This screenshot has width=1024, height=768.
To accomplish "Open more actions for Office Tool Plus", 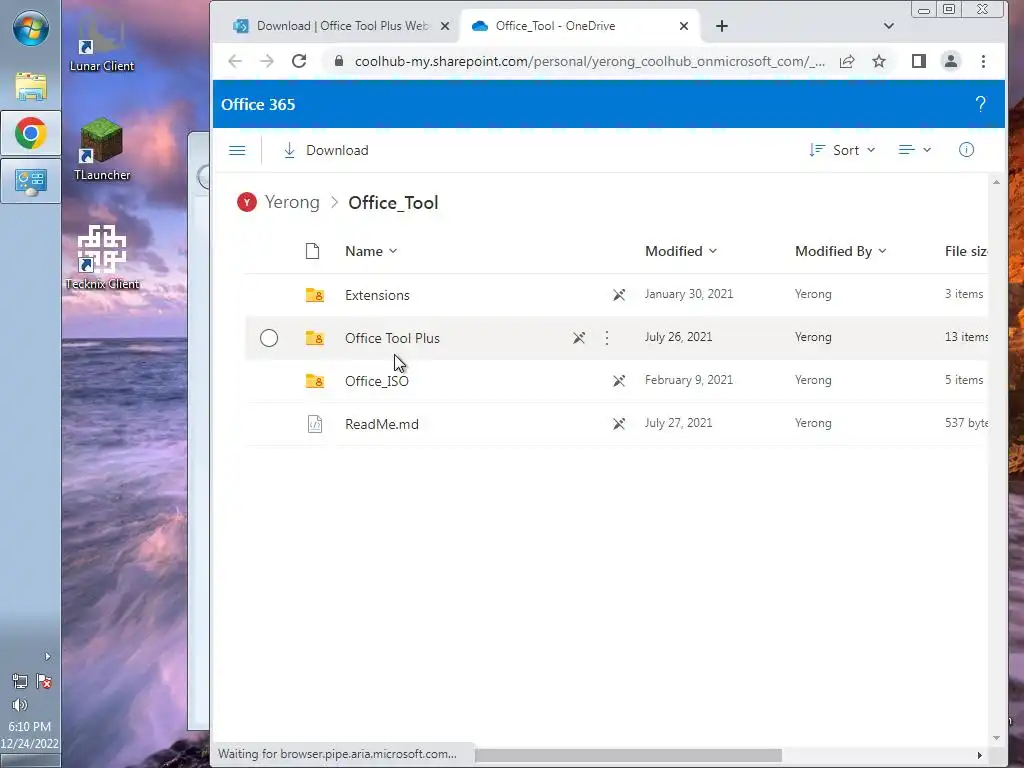I will pyautogui.click(x=607, y=338).
